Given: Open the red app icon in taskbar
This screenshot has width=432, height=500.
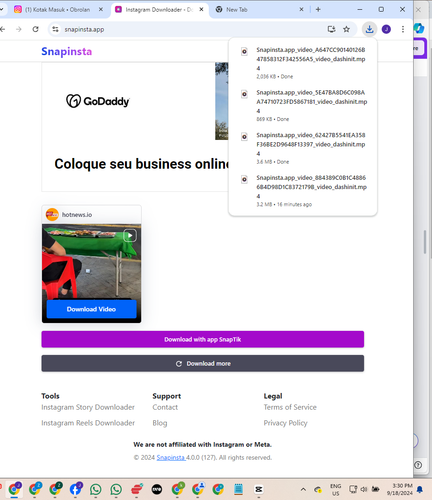Looking at the screenshot, I should (x=137, y=489).
